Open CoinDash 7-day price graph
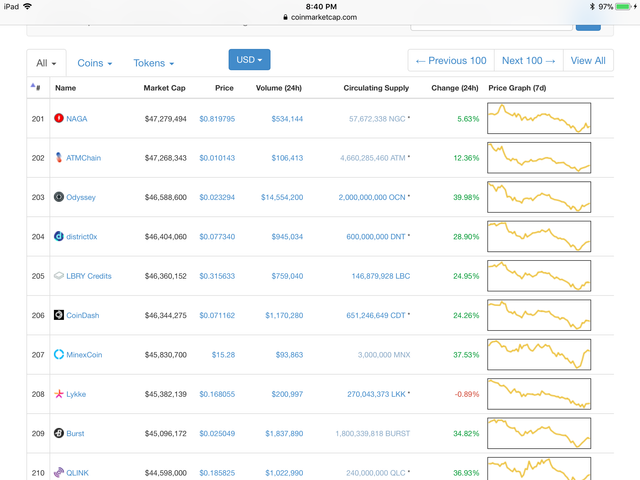Screen dimensions: 640x480 point(539,315)
